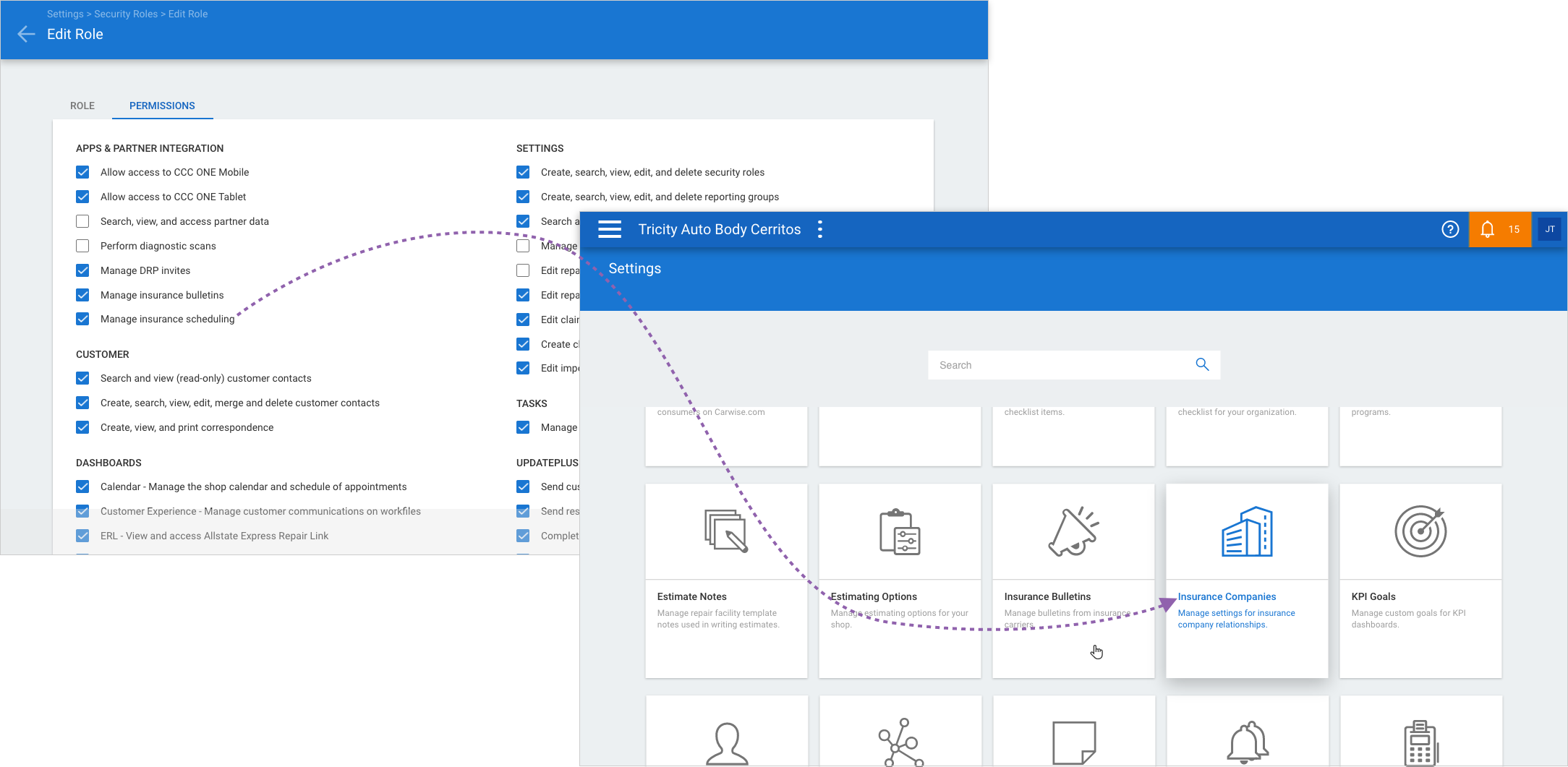
Task: Uncheck Allow access to CCC ONE Tablet
Action: click(x=82, y=197)
